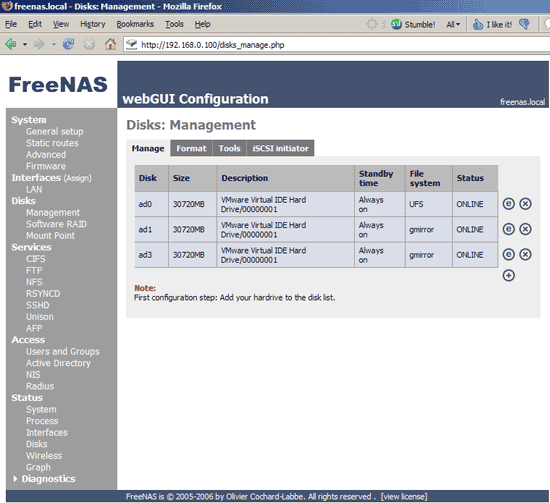550x503 pixels.
Task: Open the File menu
Action: pos(11,24)
